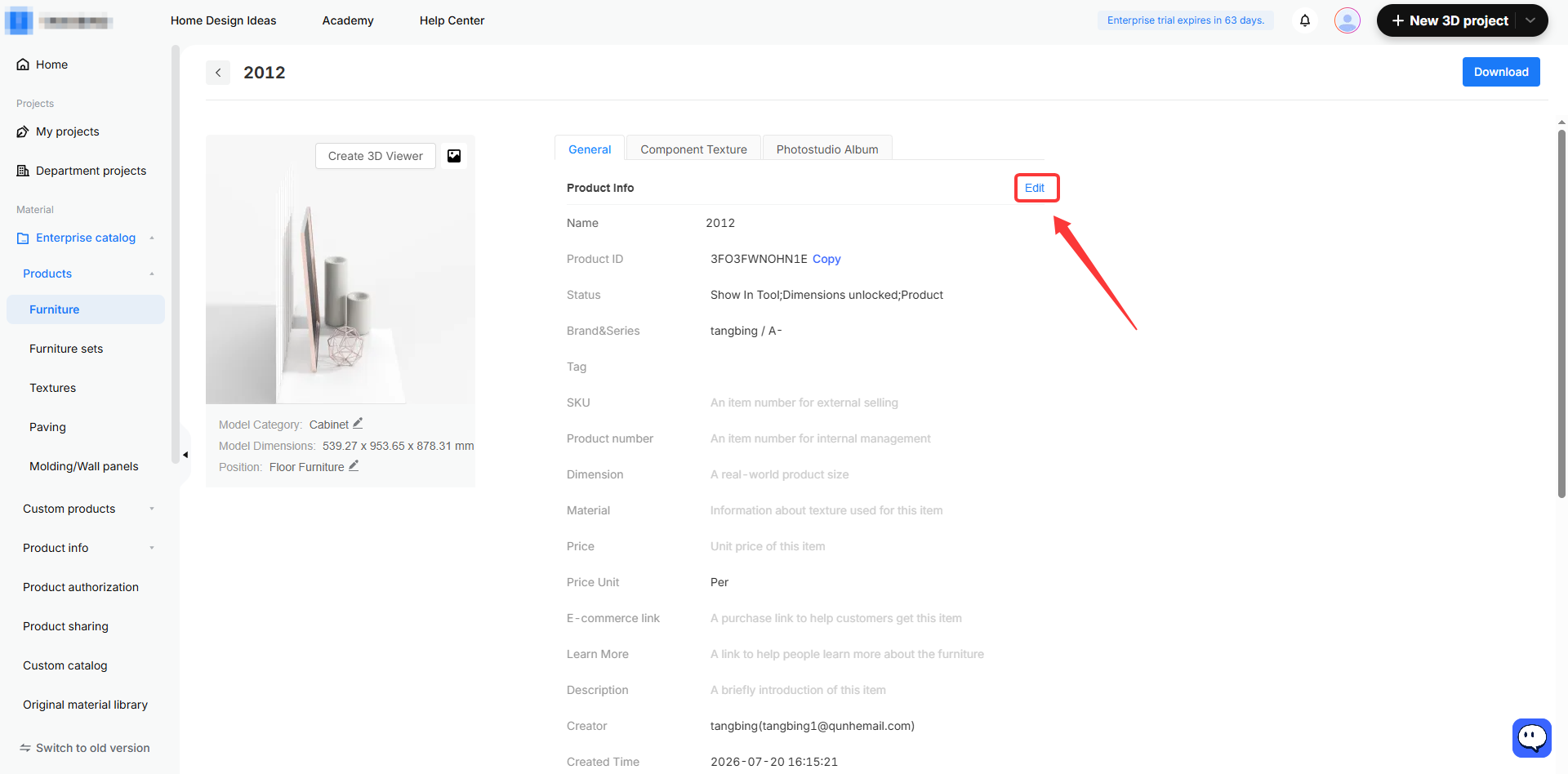
Task: Click the Status value text
Action: [826, 295]
